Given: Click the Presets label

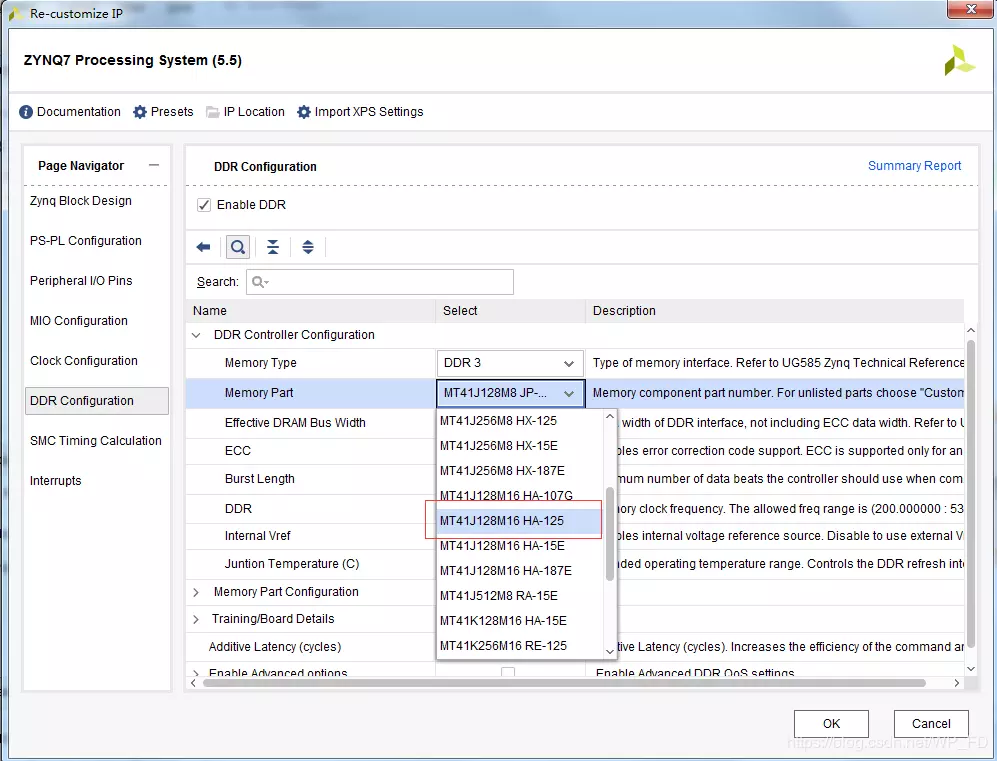Looking at the screenshot, I should click(x=172, y=112).
